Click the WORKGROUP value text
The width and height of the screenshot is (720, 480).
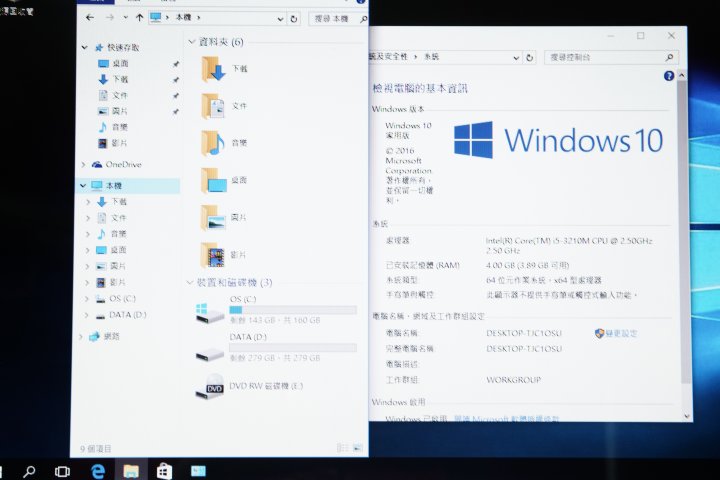[513, 380]
